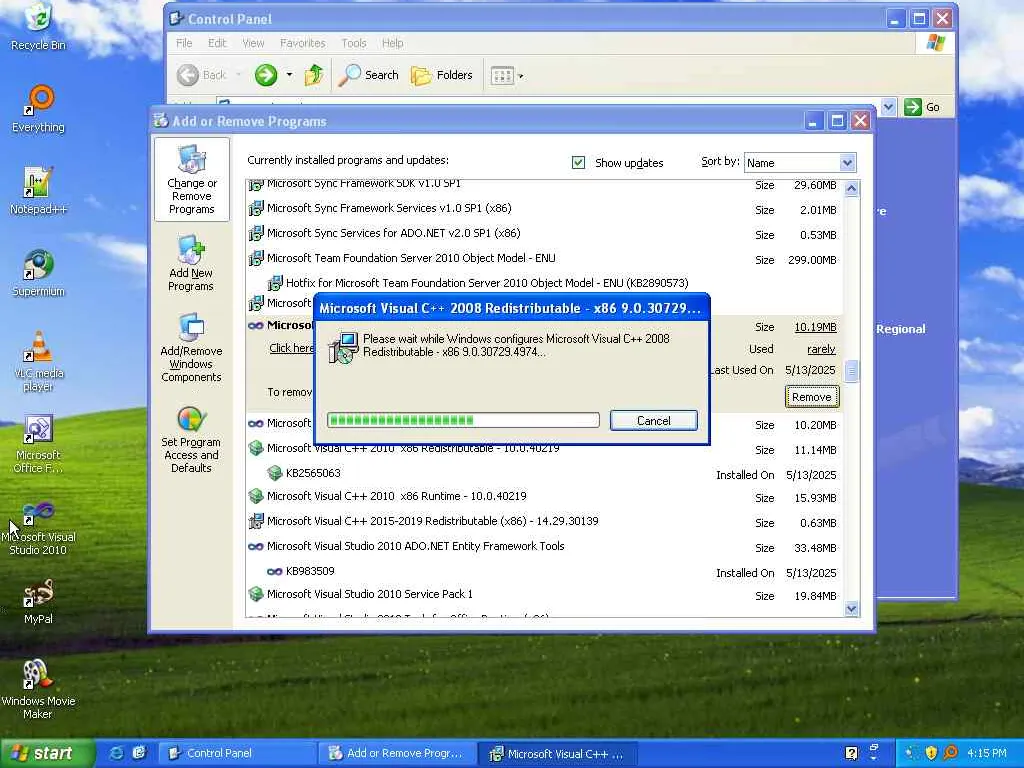Viewport: 1024px width, 768px height.
Task: Switch to Control Panel taskbar button
Action: (237, 753)
